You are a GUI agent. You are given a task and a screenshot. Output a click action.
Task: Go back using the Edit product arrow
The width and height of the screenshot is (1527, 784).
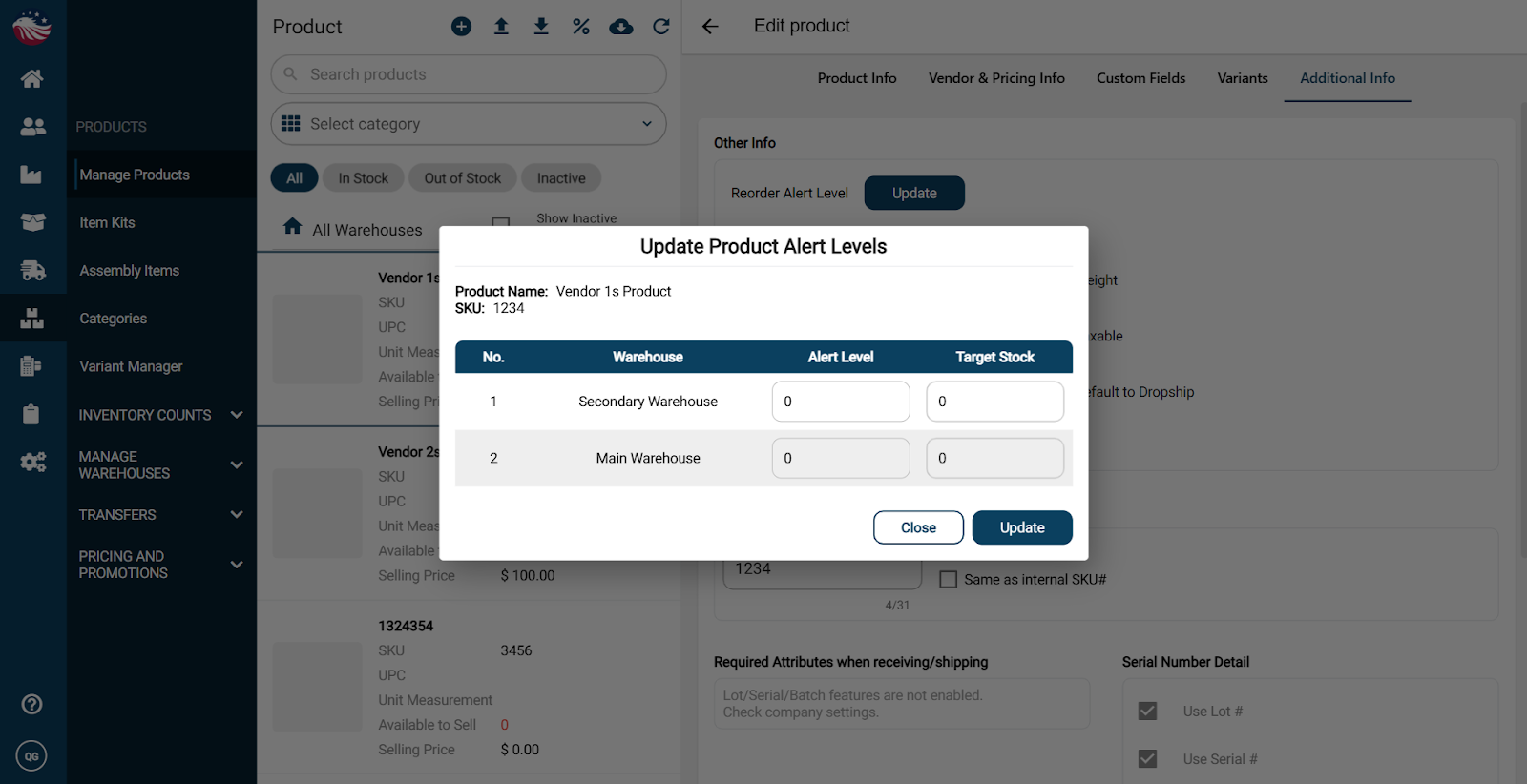(x=710, y=27)
